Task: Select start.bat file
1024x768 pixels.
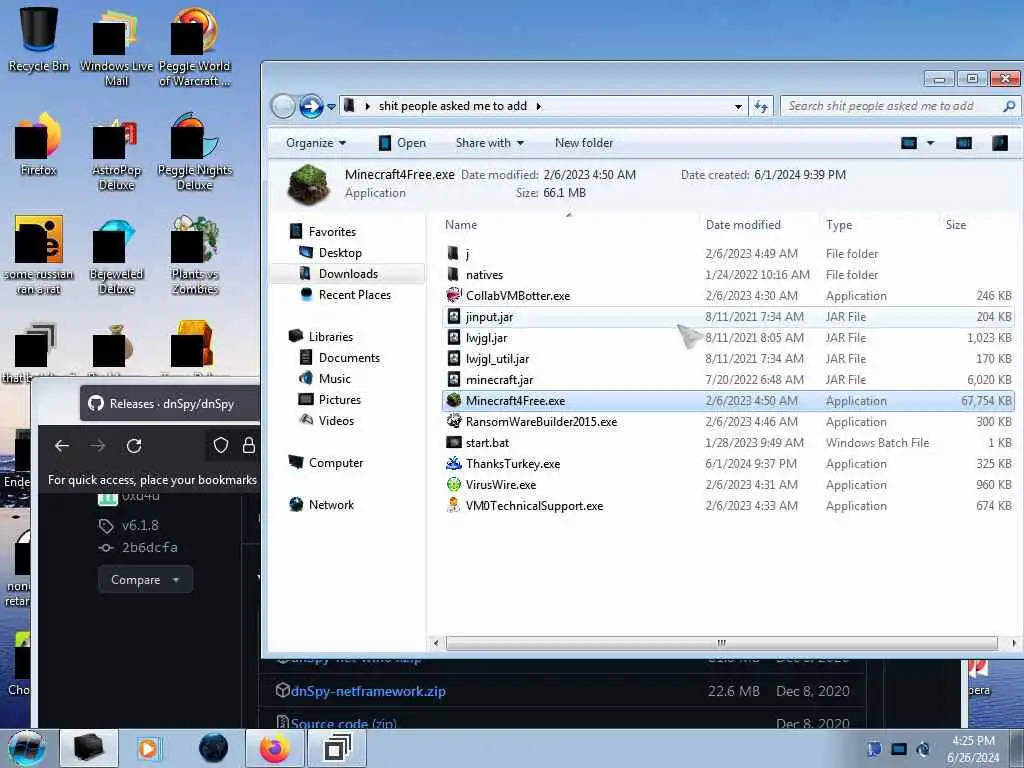Action: 728,443
